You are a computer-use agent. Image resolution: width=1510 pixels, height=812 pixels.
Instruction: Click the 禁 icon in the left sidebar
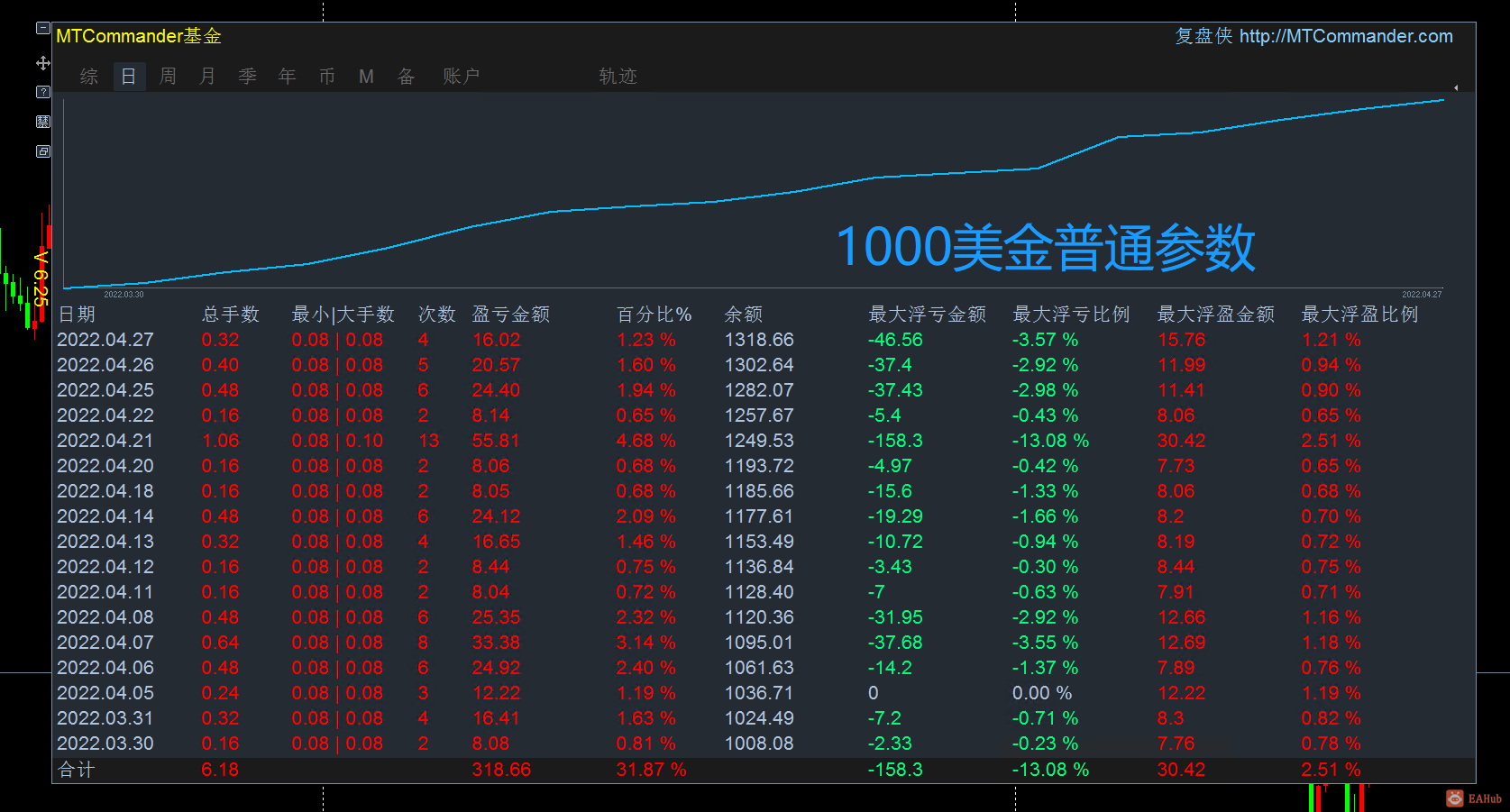[x=42, y=121]
